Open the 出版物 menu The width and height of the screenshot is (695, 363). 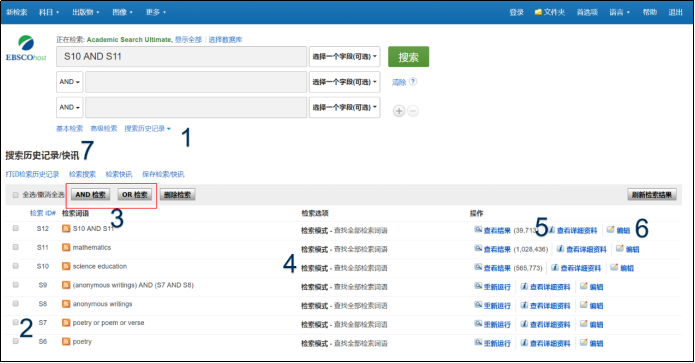(x=86, y=12)
